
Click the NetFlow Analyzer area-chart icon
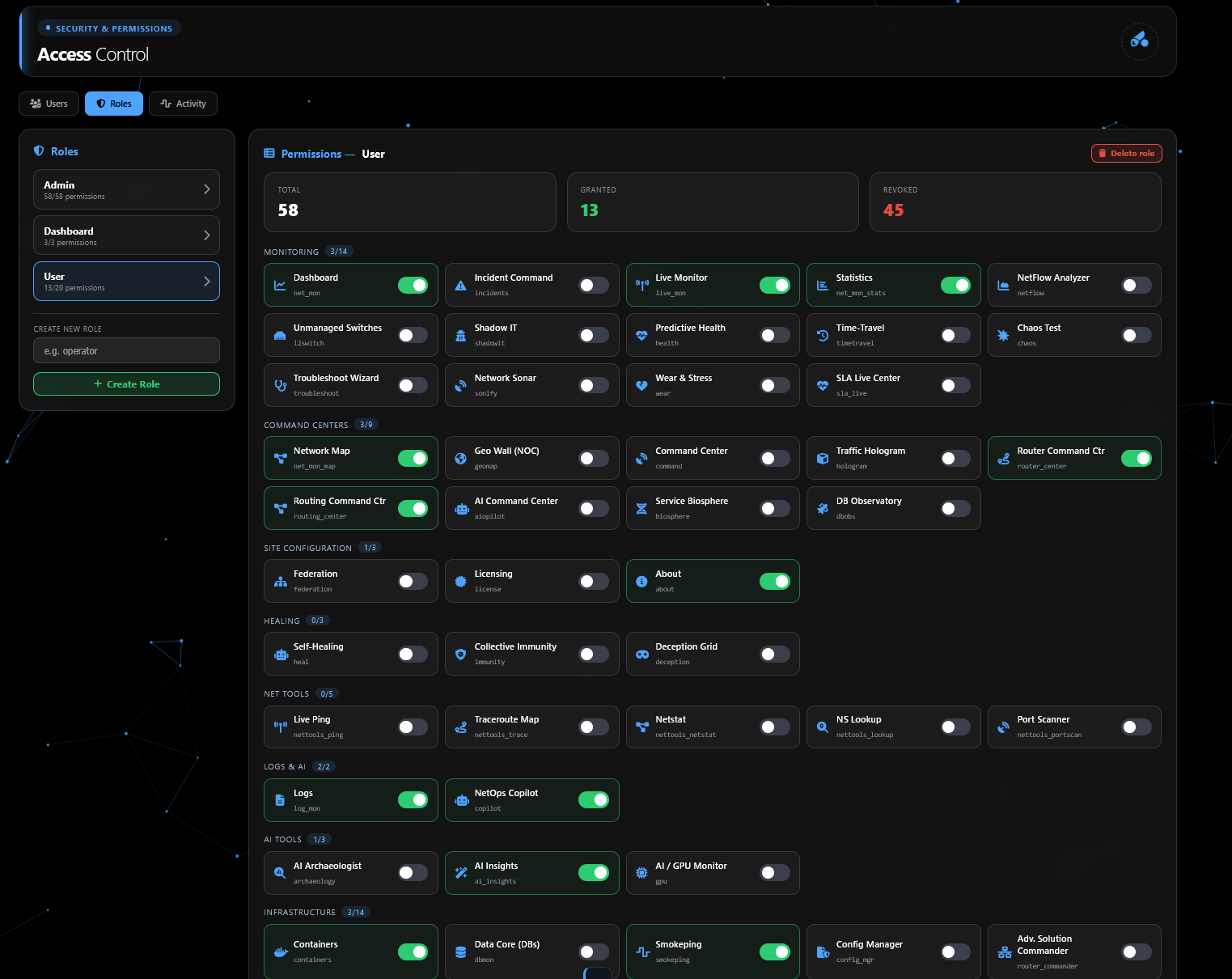coord(1003,286)
